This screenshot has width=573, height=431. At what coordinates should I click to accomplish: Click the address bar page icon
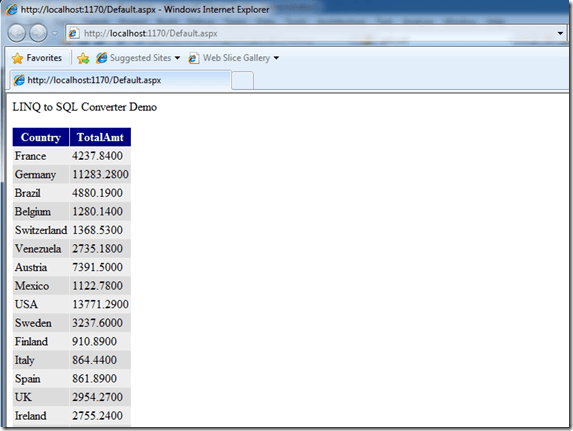[73, 34]
